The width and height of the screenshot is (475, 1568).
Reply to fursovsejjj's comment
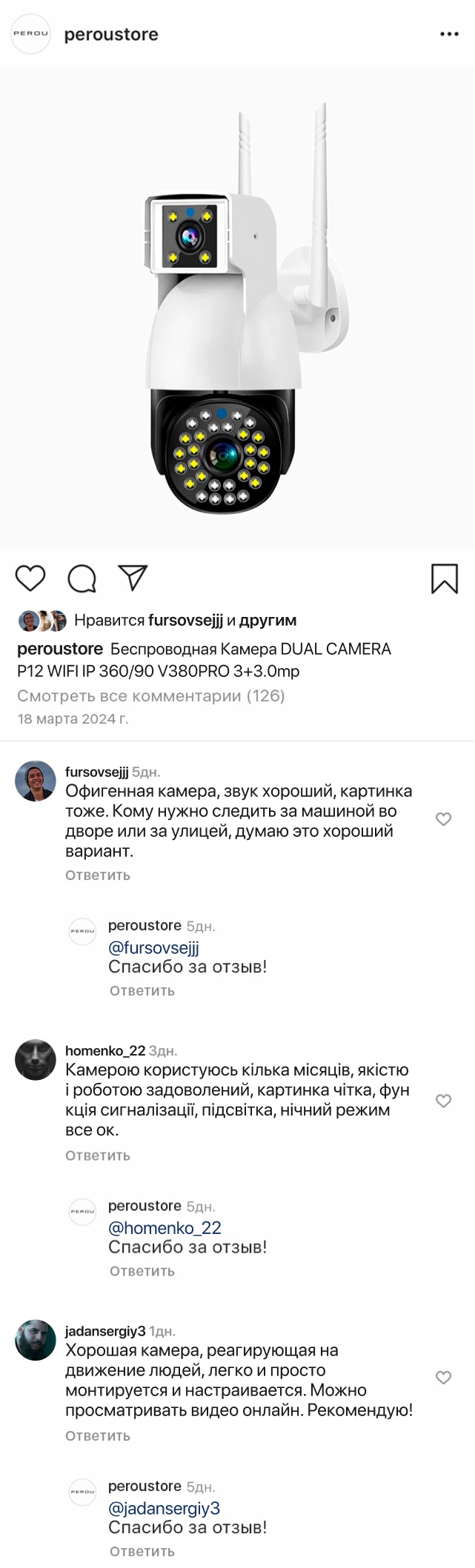[x=98, y=875]
